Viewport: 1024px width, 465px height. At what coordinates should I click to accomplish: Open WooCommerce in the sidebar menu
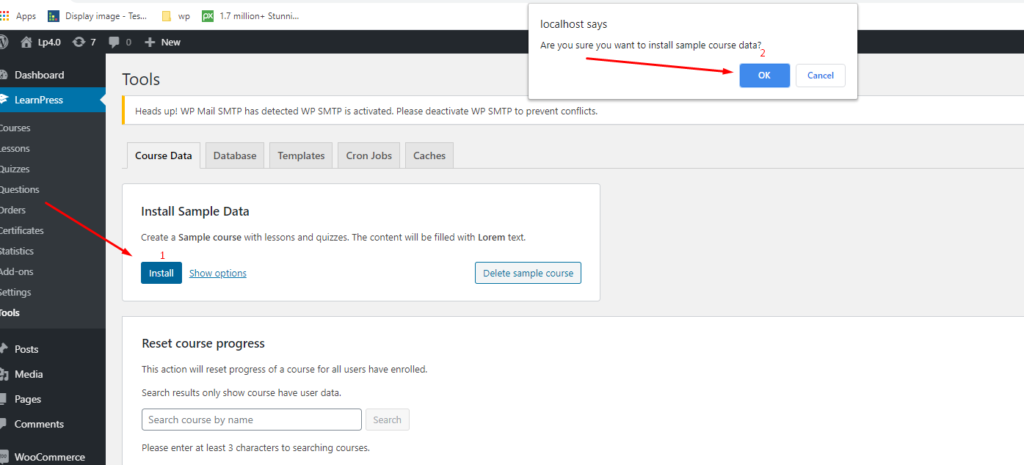[x=52, y=457]
